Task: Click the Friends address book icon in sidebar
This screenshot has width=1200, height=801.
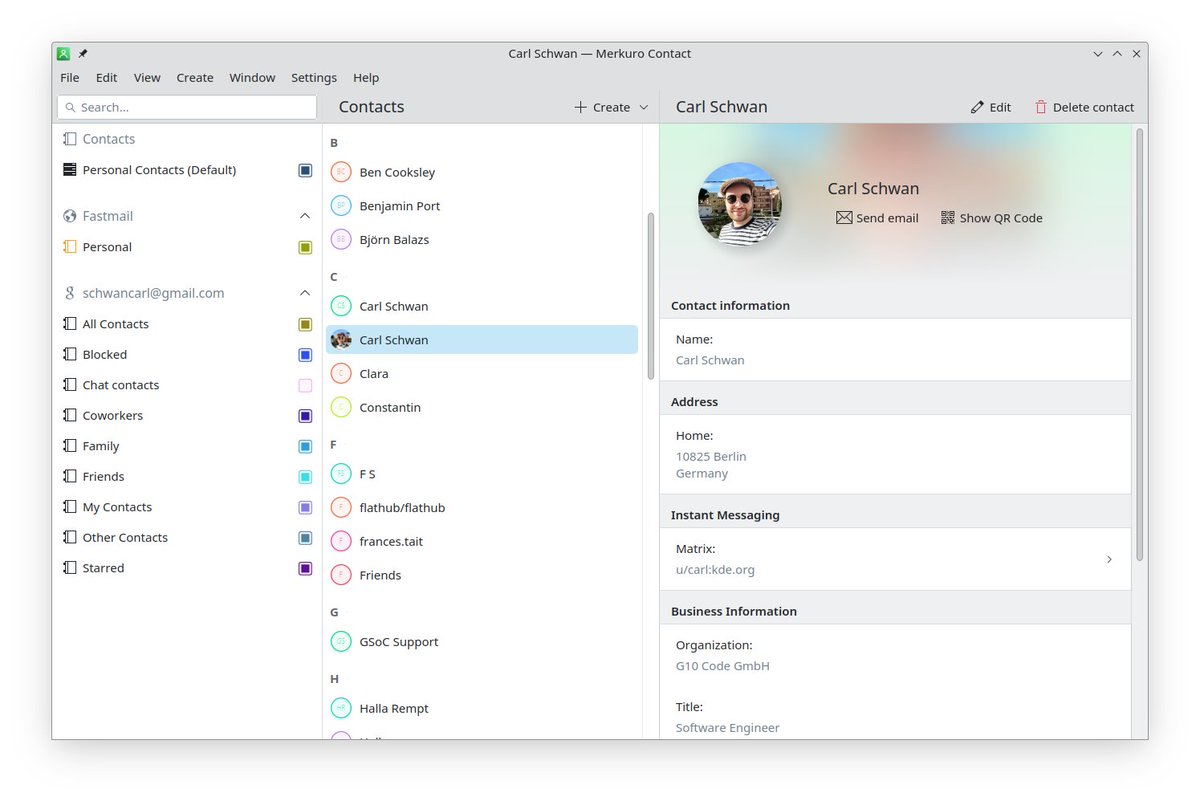Action: pyautogui.click(x=69, y=477)
